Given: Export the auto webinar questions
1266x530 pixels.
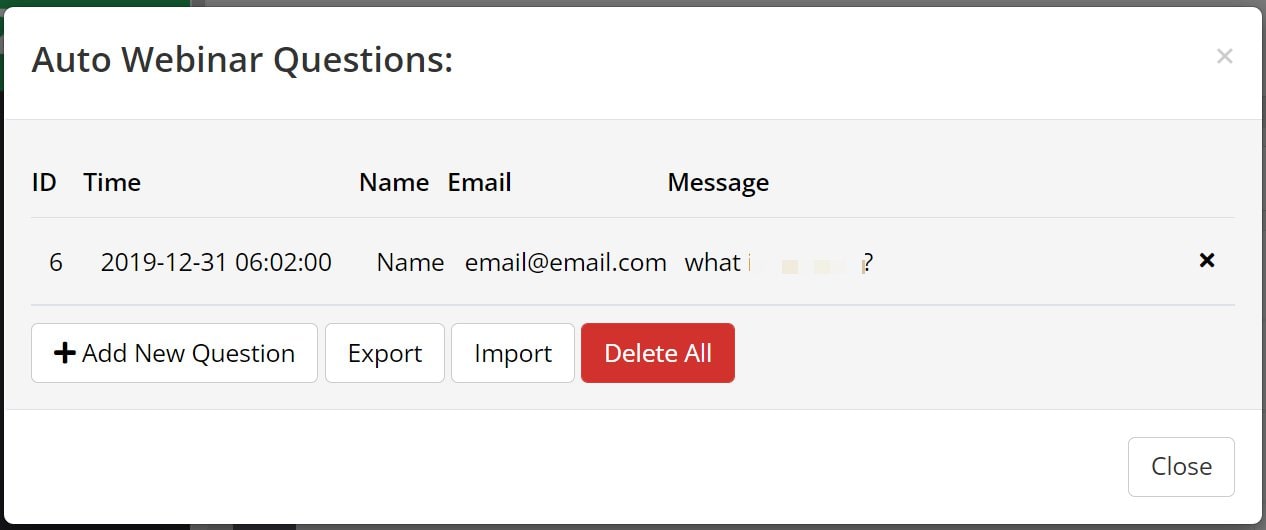Looking at the screenshot, I should (x=385, y=353).
